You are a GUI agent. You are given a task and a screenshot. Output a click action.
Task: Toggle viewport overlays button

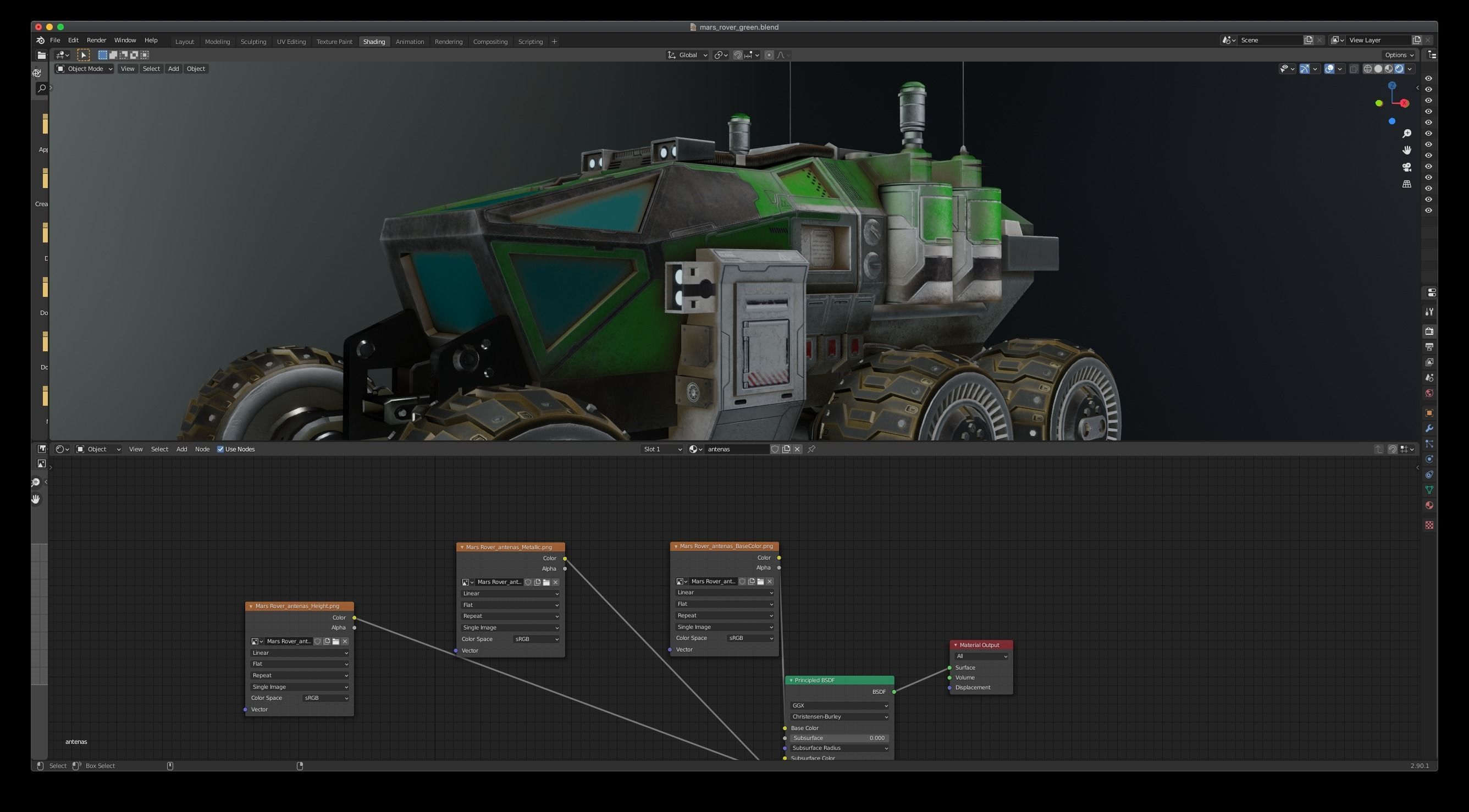click(x=1329, y=69)
